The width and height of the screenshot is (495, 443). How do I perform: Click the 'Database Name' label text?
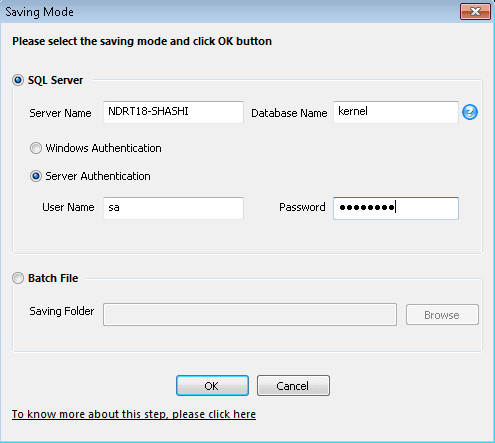coord(289,113)
